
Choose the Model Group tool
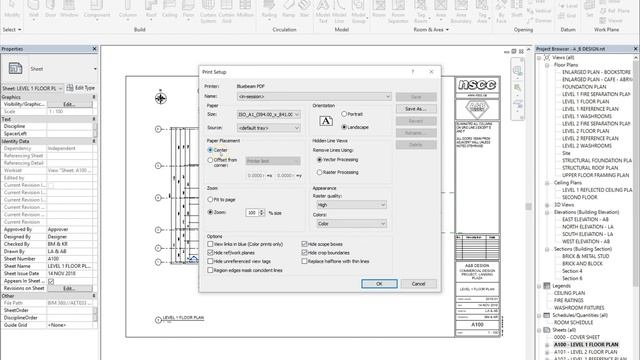coord(358,11)
